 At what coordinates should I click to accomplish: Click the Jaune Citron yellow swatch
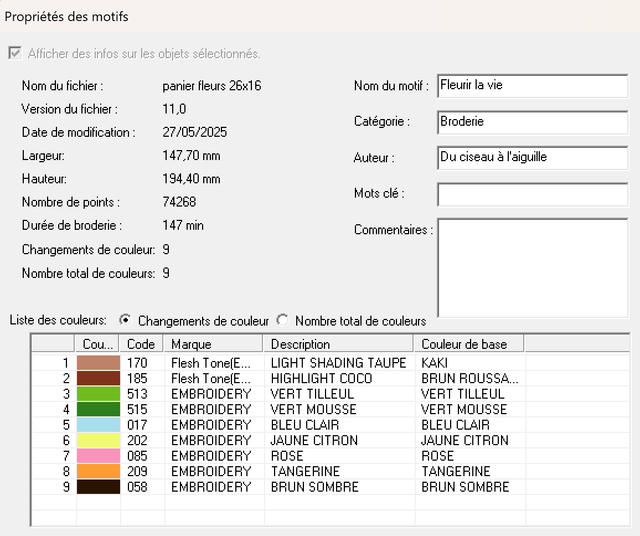[98, 441]
